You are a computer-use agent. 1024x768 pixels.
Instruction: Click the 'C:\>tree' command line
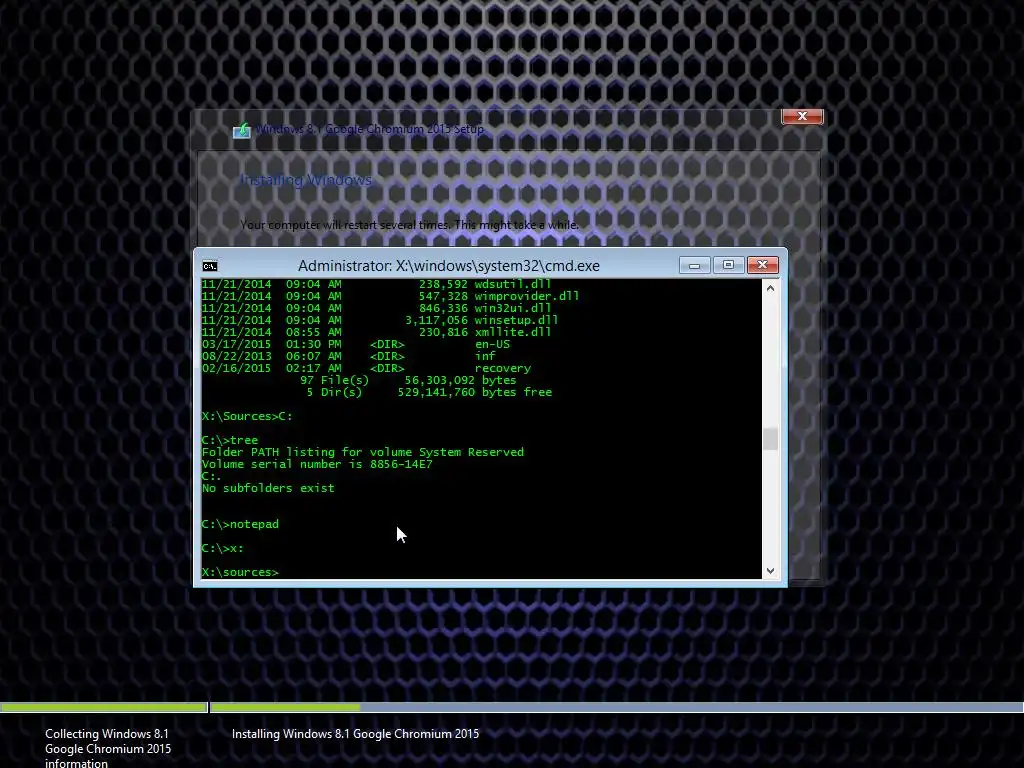pyautogui.click(x=230, y=440)
